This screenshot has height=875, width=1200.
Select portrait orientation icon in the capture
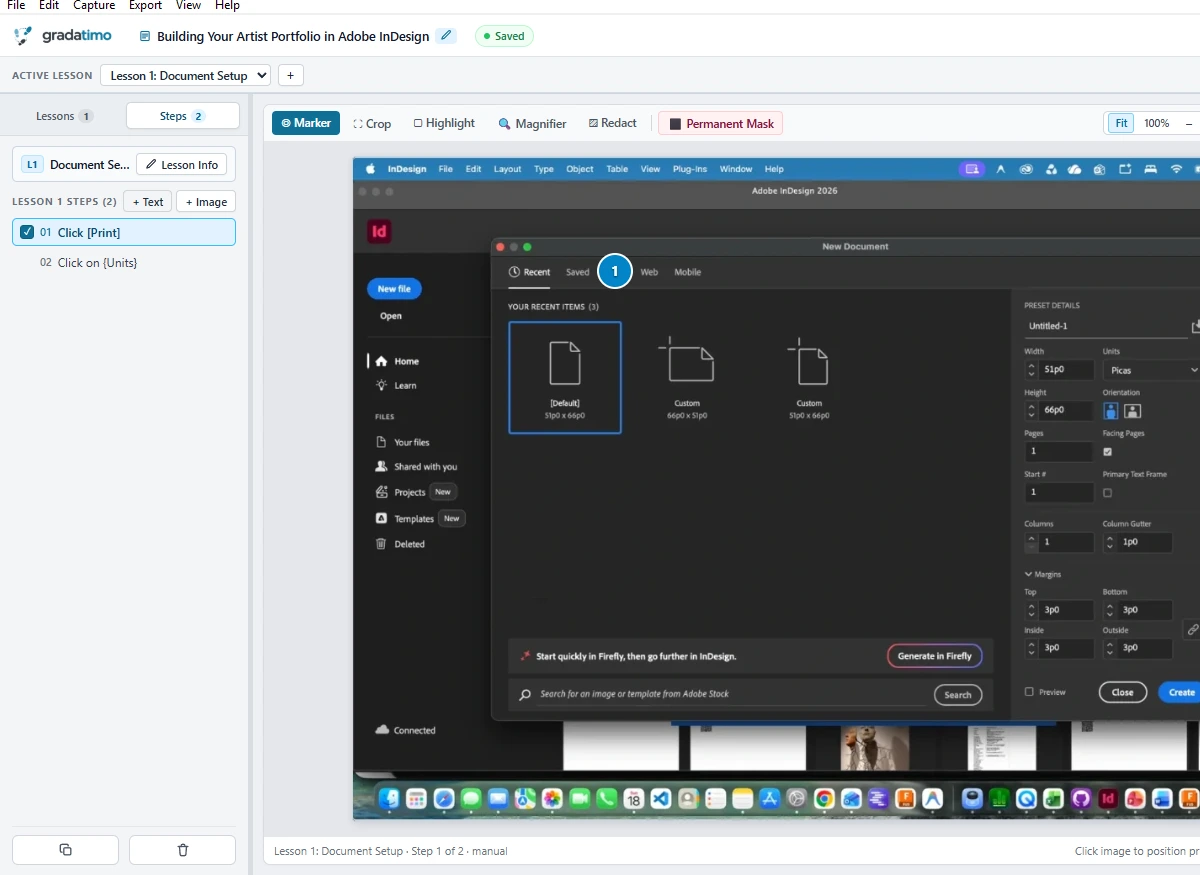(1111, 410)
